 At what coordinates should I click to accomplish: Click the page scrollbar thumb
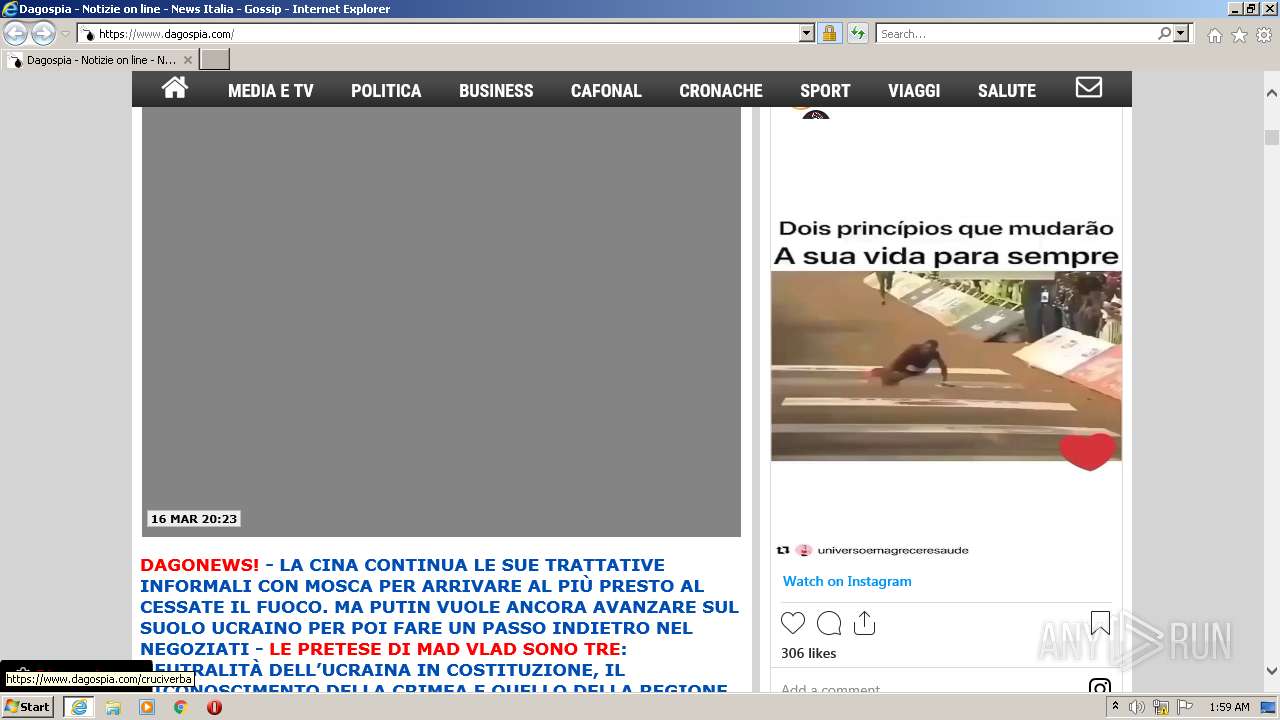point(1272,137)
